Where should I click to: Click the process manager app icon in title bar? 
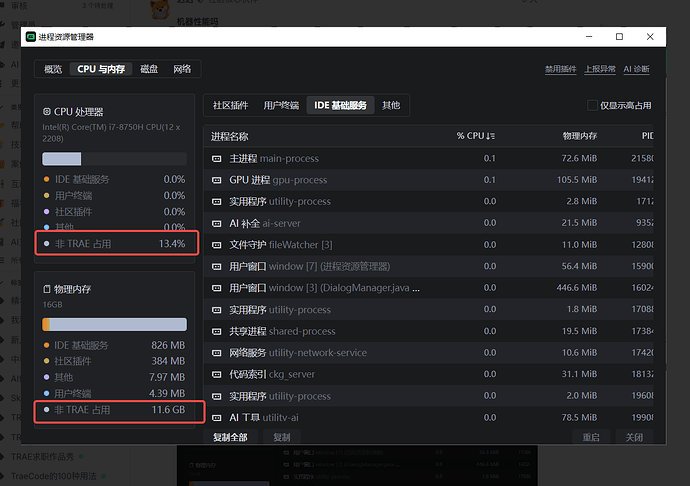pos(31,37)
